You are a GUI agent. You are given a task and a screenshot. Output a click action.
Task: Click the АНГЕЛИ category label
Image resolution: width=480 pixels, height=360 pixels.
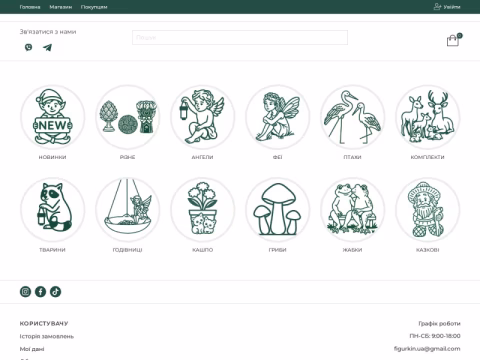pyautogui.click(x=202, y=157)
